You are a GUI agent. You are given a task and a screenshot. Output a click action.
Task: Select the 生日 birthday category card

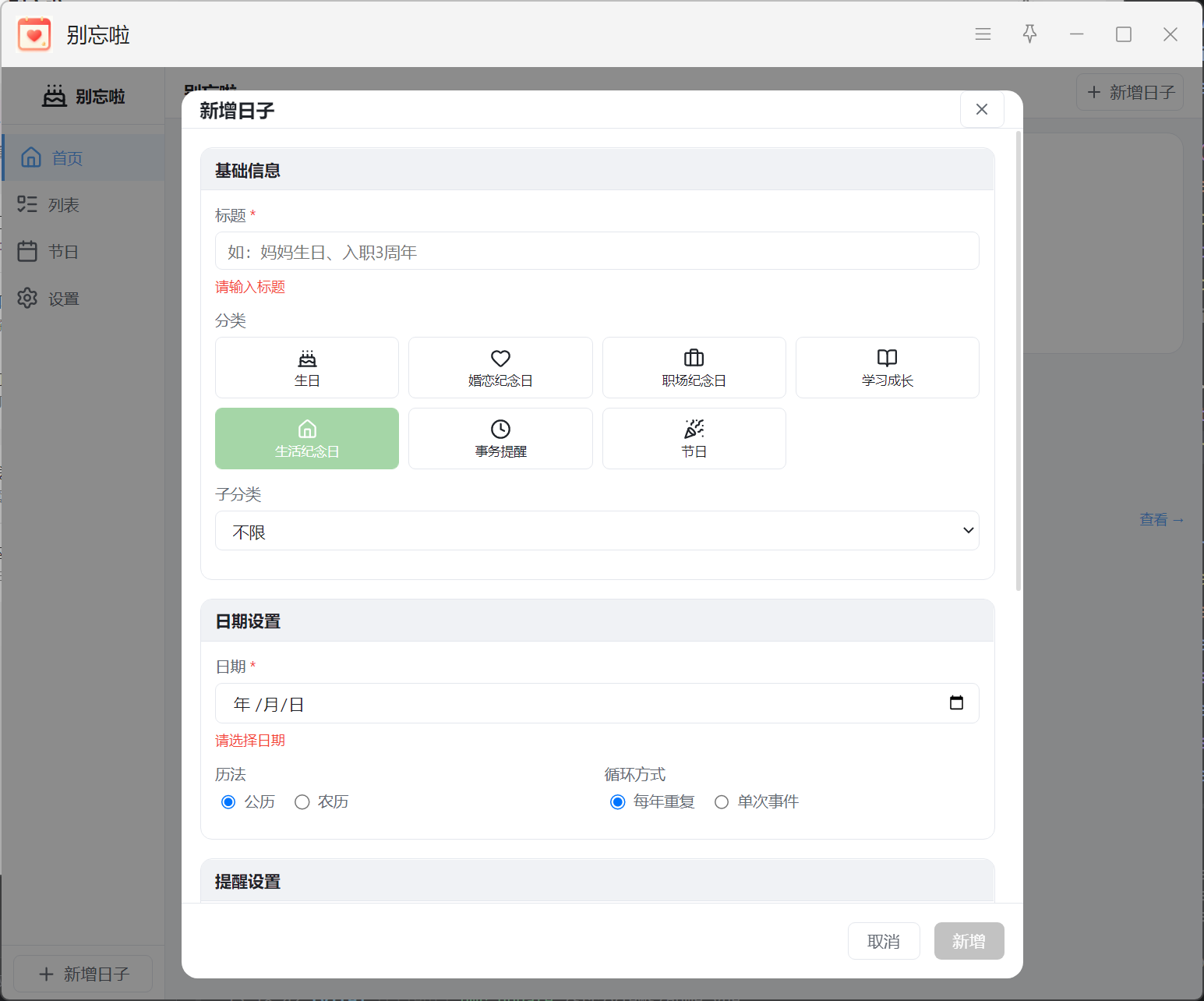point(307,368)
